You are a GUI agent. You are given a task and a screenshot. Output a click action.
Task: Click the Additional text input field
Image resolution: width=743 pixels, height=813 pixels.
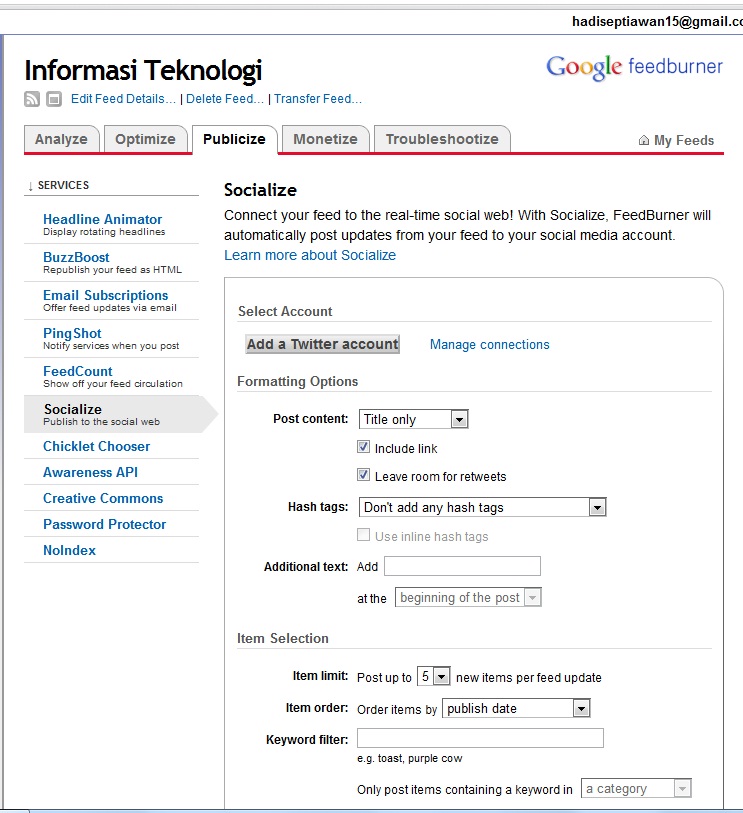coord(462,566)
